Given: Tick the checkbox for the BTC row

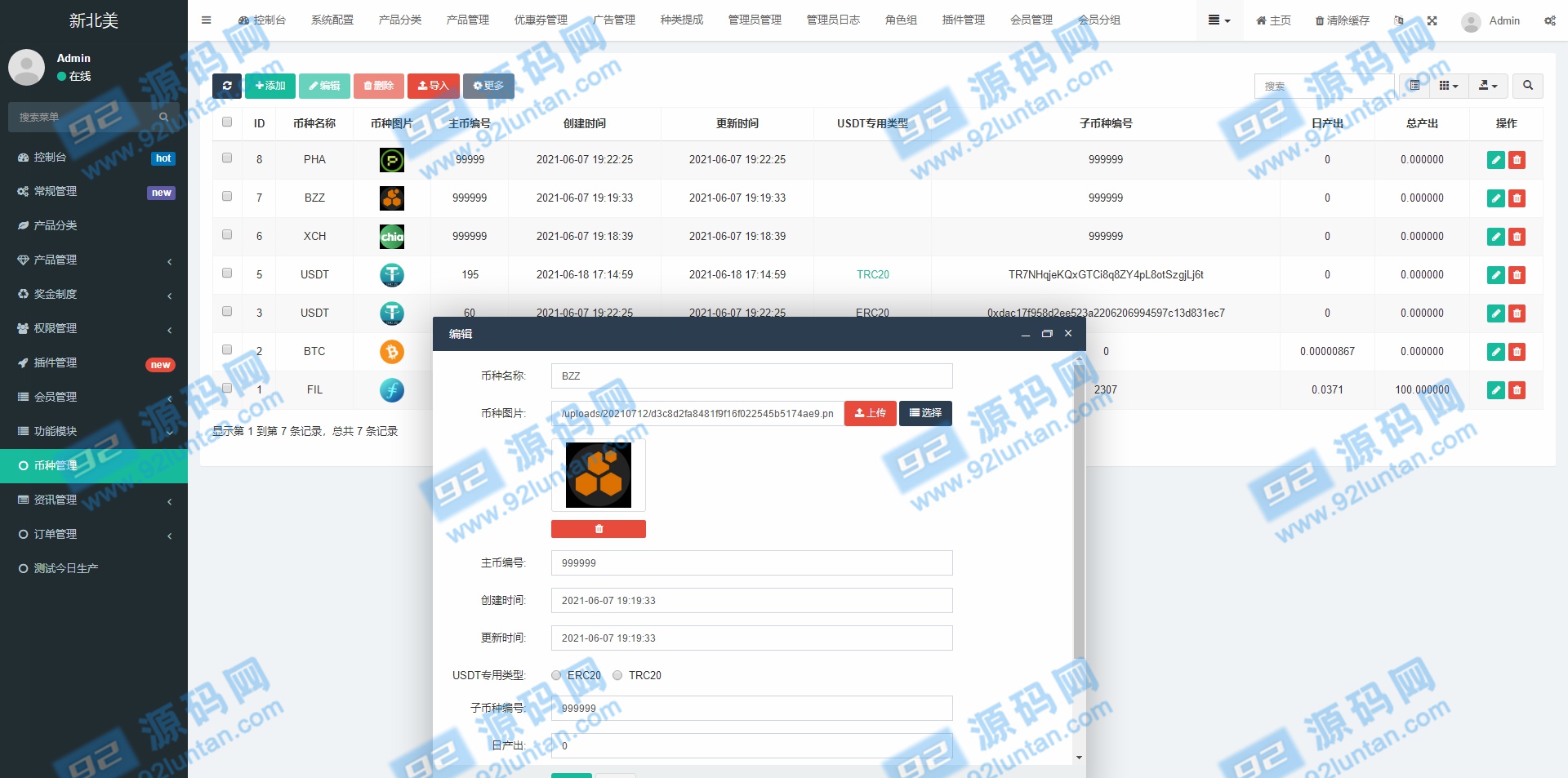Looking at the screenshot, I should 227,350.
